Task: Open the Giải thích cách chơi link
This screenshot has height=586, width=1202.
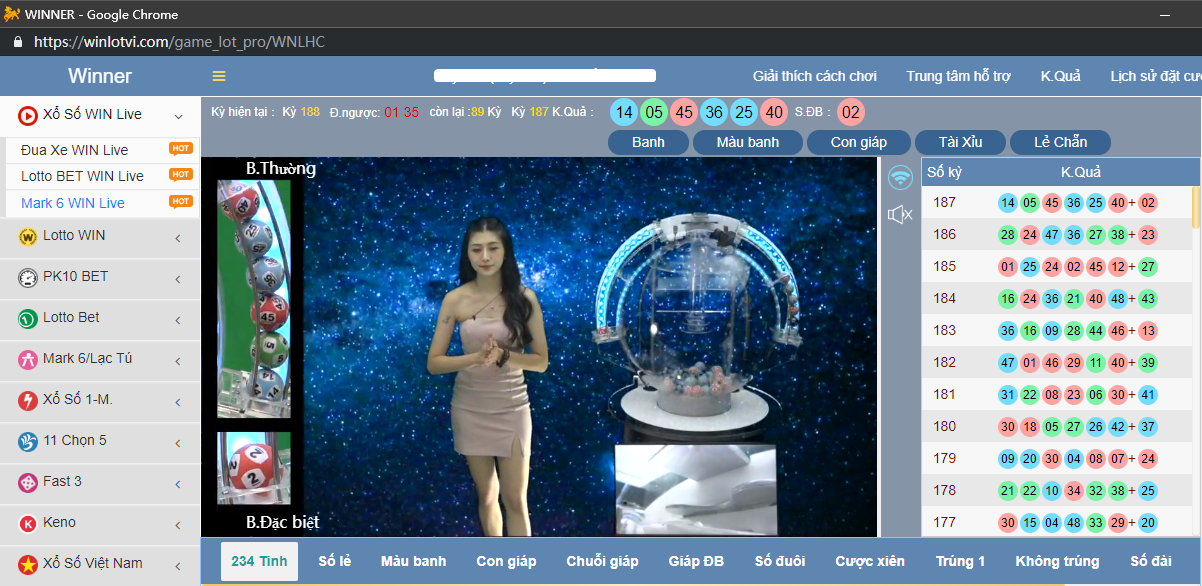Action: tap(814, 77)
